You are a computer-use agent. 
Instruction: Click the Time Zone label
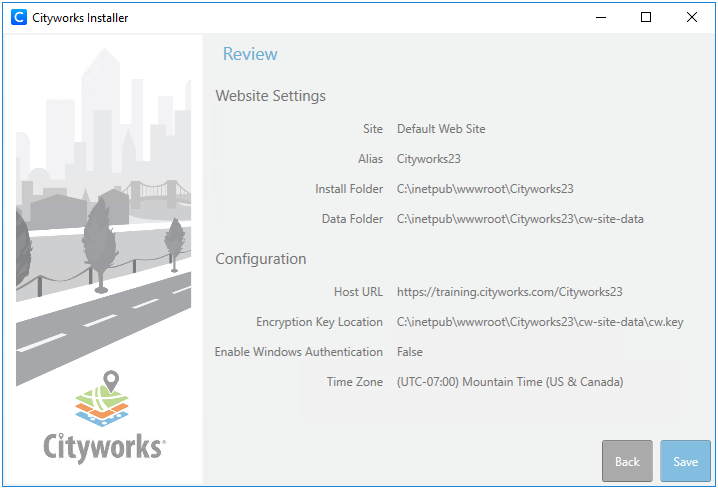(x=354, y=382)
